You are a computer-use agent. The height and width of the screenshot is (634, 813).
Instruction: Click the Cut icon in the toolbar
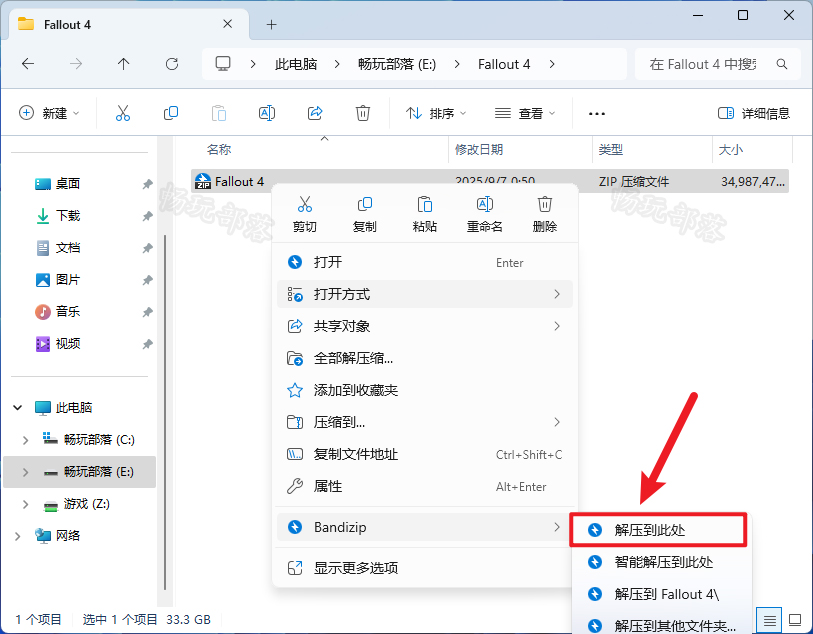pos(123,113)
